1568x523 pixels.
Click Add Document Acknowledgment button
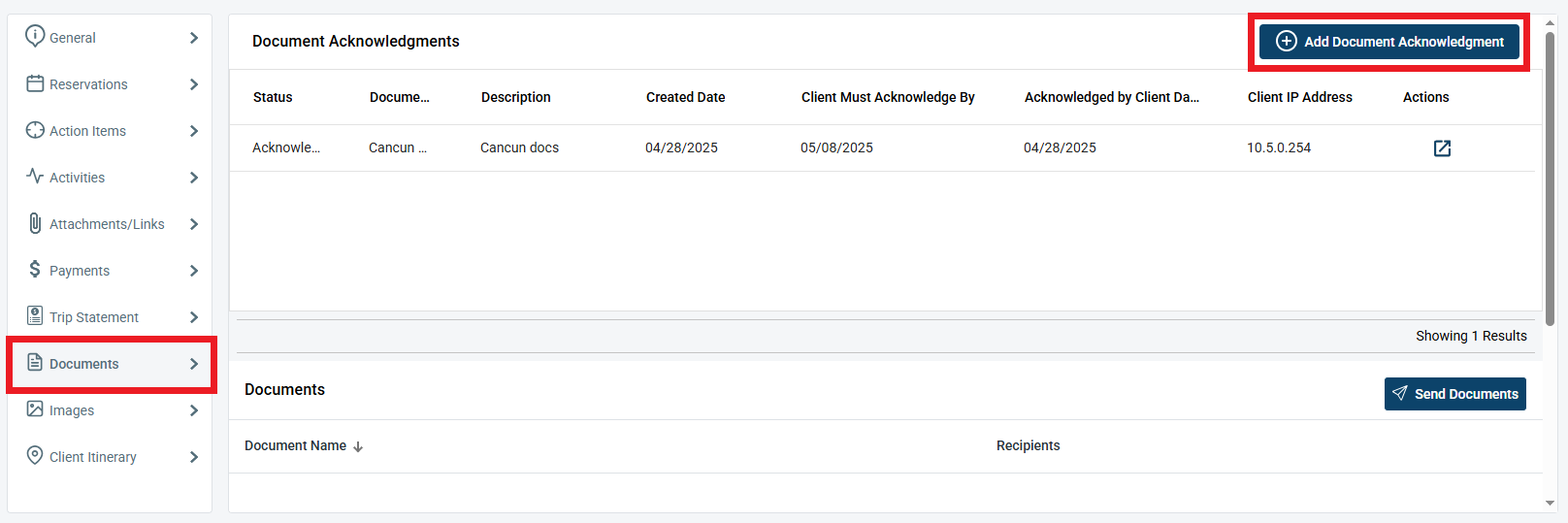point(1388,42)
